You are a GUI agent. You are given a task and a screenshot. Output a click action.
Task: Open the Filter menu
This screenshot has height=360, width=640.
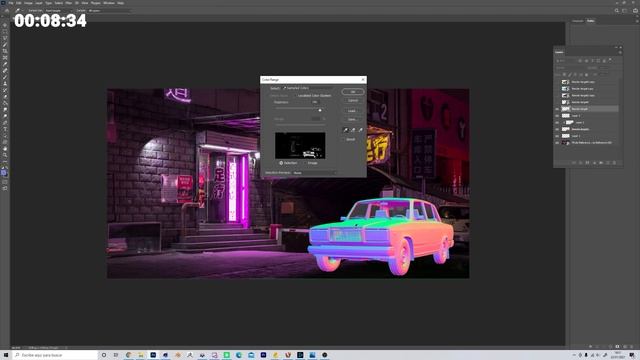coord(69,3)
